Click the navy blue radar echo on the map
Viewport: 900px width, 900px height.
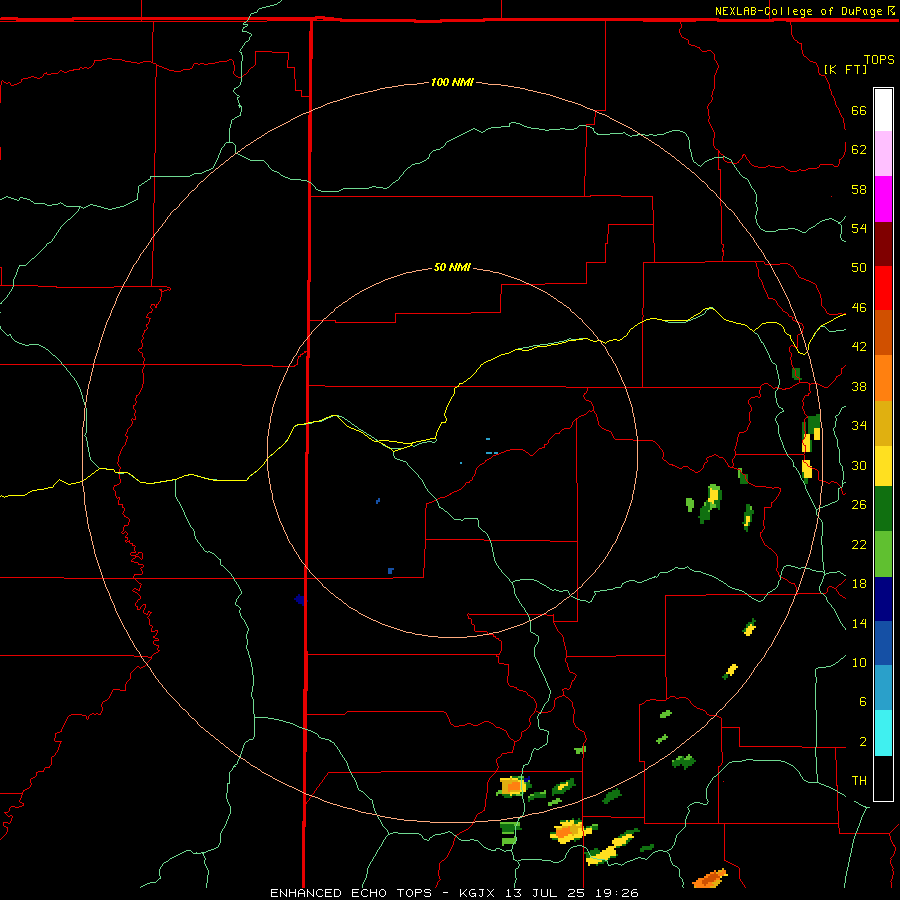click(299, 600)
